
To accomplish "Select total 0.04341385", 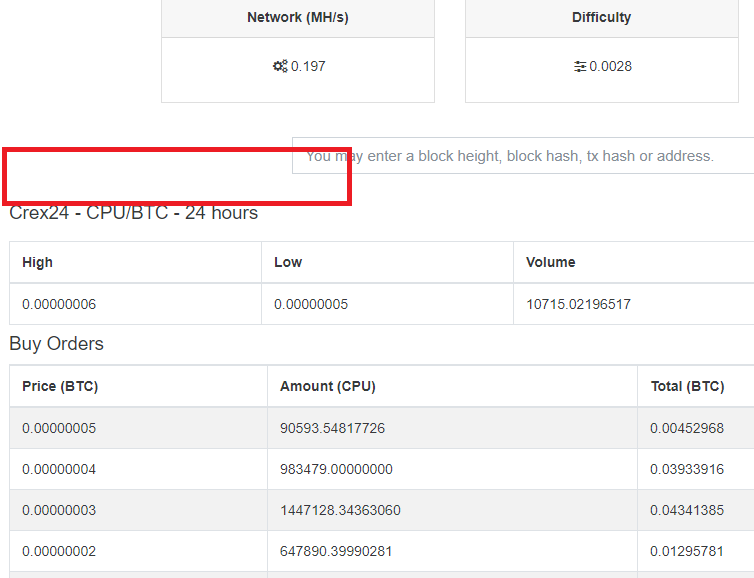I will pos(687,510).
